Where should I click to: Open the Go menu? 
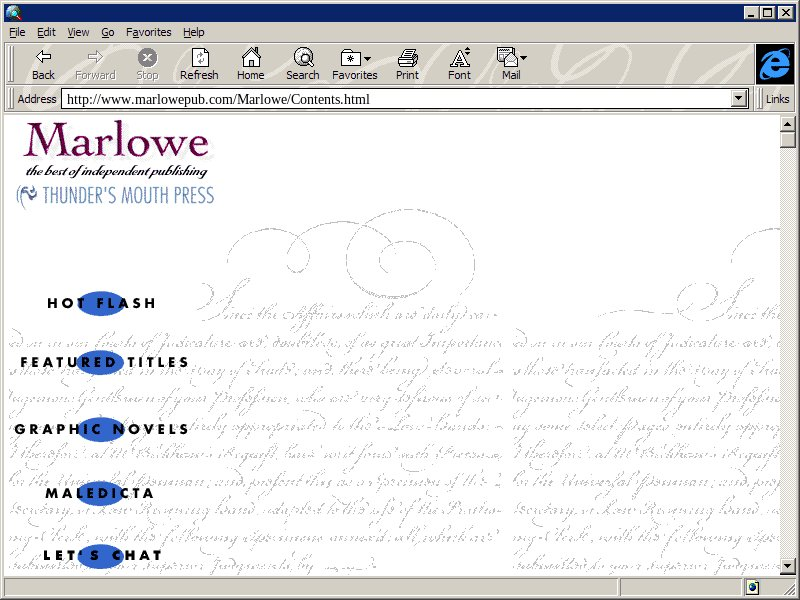pos(107,32)
